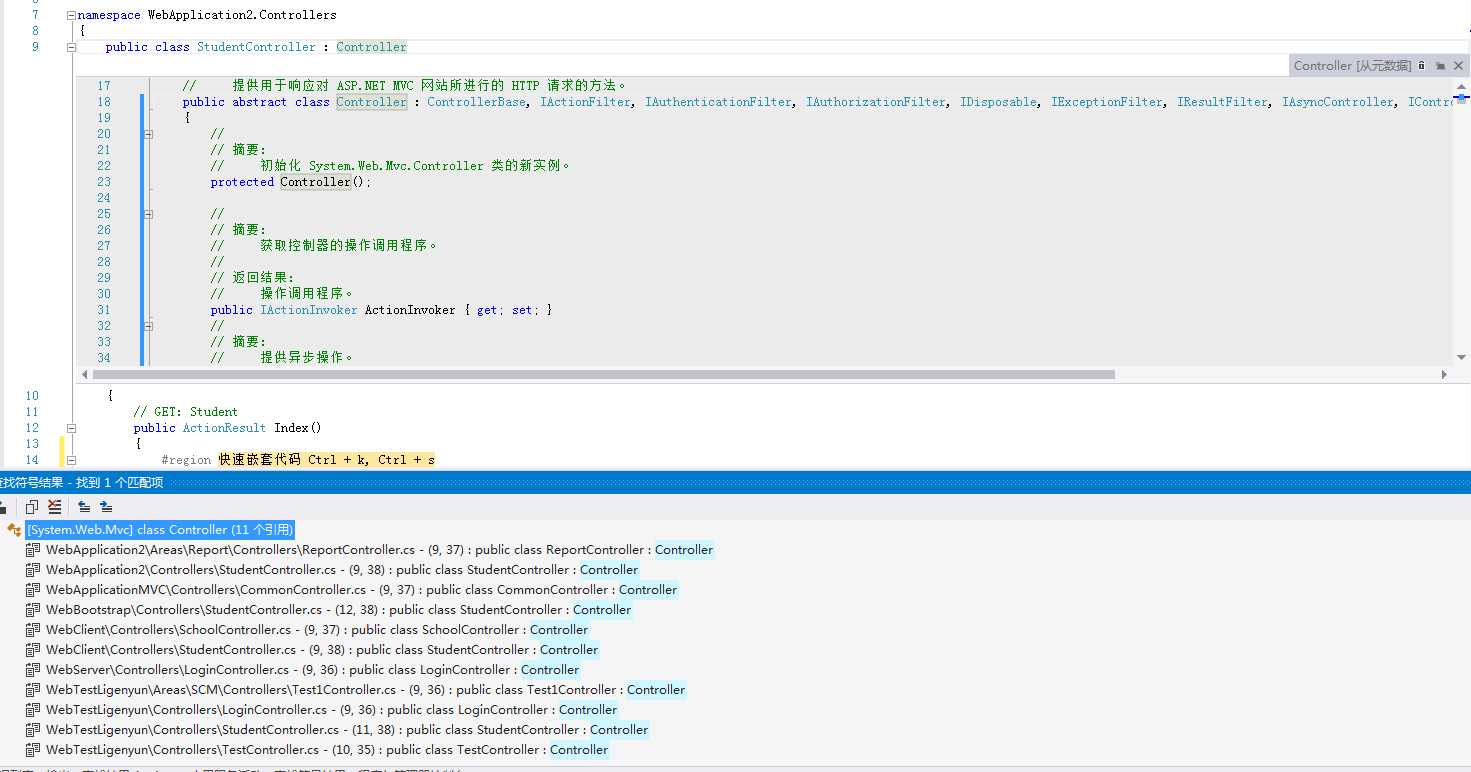Click file icon of Test1Controller.cs result
The height and width of the screenshot is (772, 1471).
33,690
